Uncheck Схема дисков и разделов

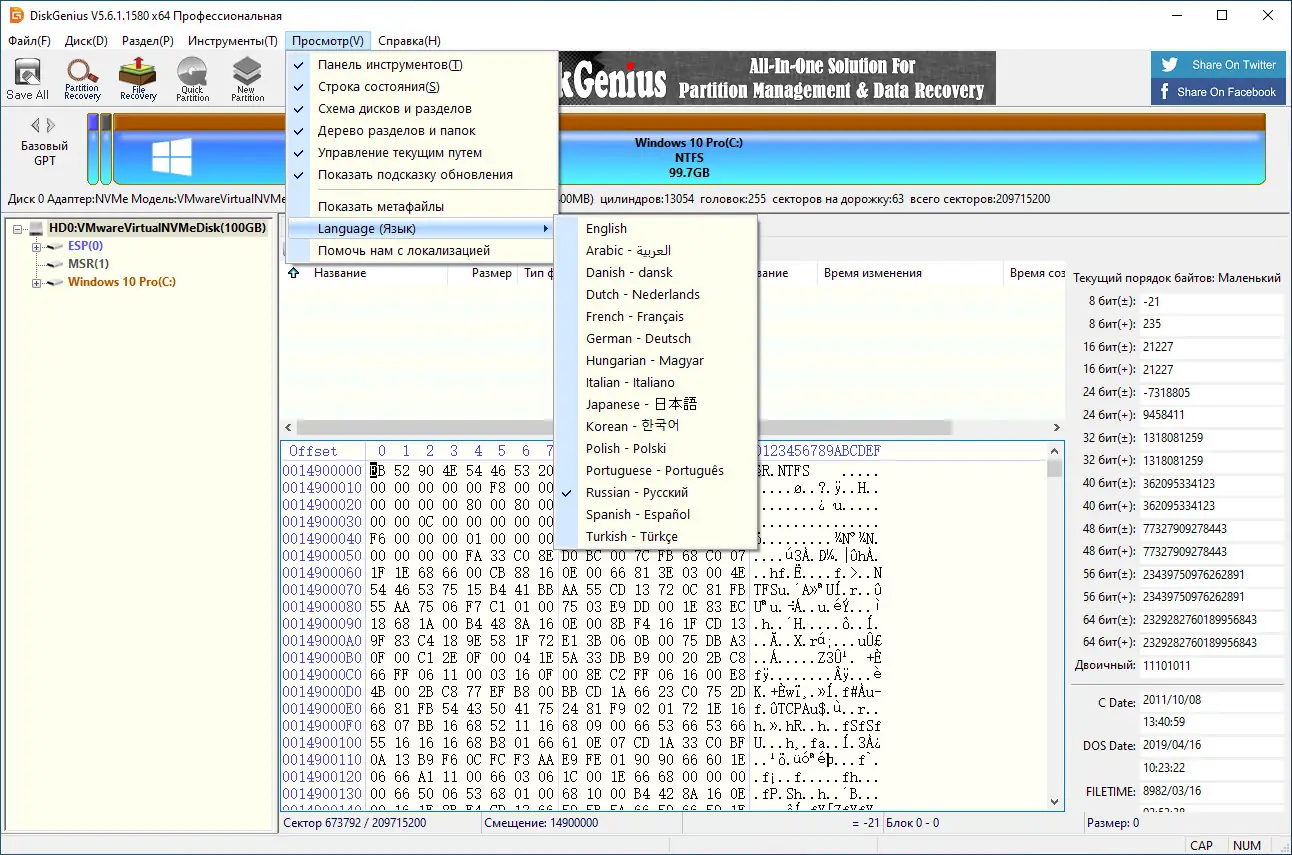pos(421,109)
